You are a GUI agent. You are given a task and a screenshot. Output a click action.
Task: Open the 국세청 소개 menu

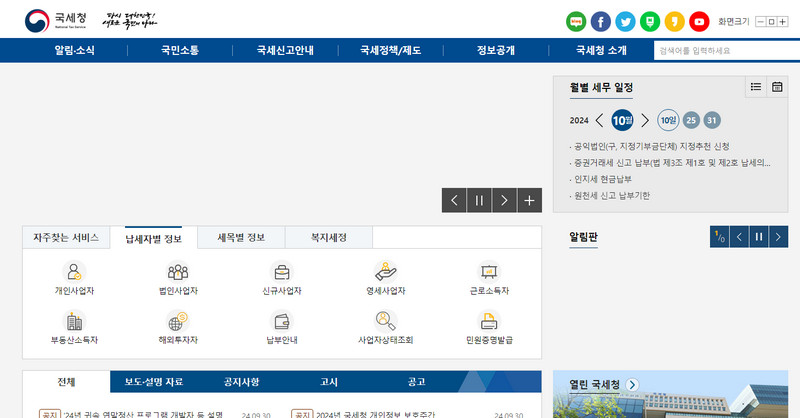tap(601, 51)
